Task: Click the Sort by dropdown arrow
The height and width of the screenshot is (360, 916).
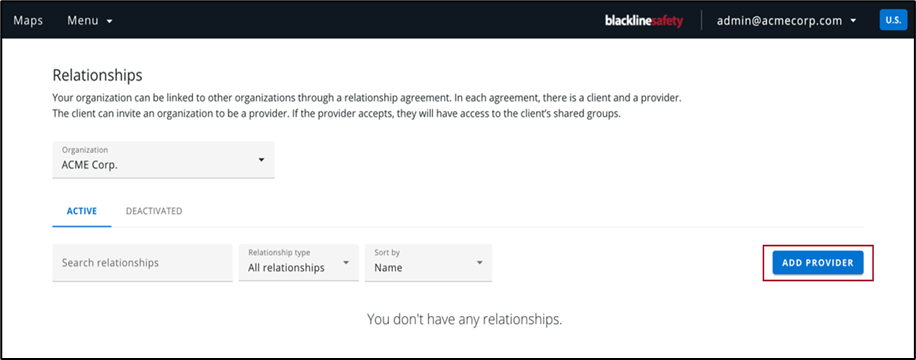Action: pyautogui.click(x=479, y=262)
